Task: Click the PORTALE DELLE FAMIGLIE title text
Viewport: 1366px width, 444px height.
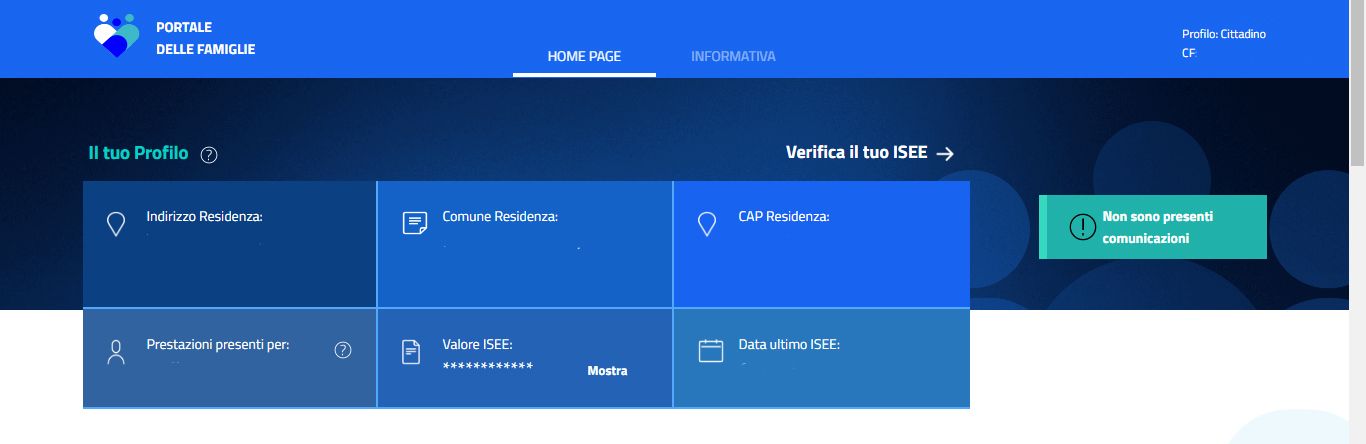Action: click(206, 38)
